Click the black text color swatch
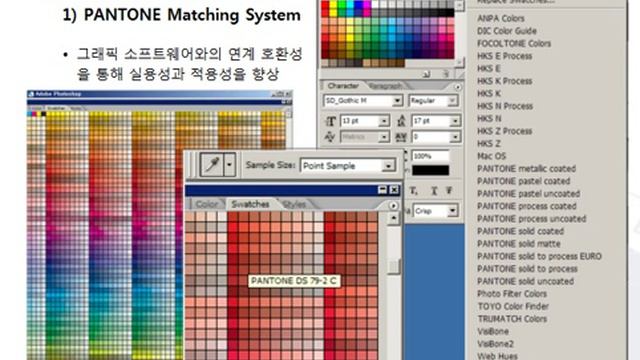640x360 pixels. point(430,170)
